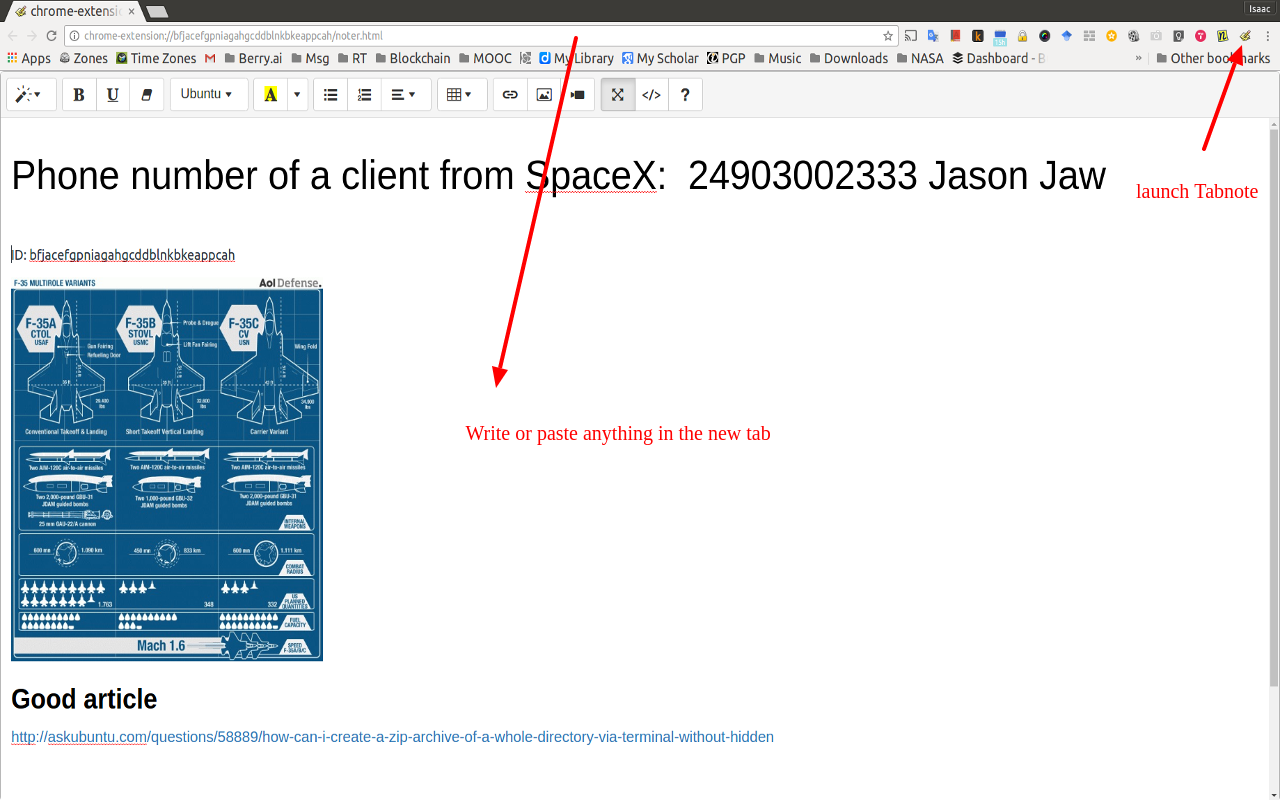Launch the Tabnote extension icon

click(x=1245, y=36)
